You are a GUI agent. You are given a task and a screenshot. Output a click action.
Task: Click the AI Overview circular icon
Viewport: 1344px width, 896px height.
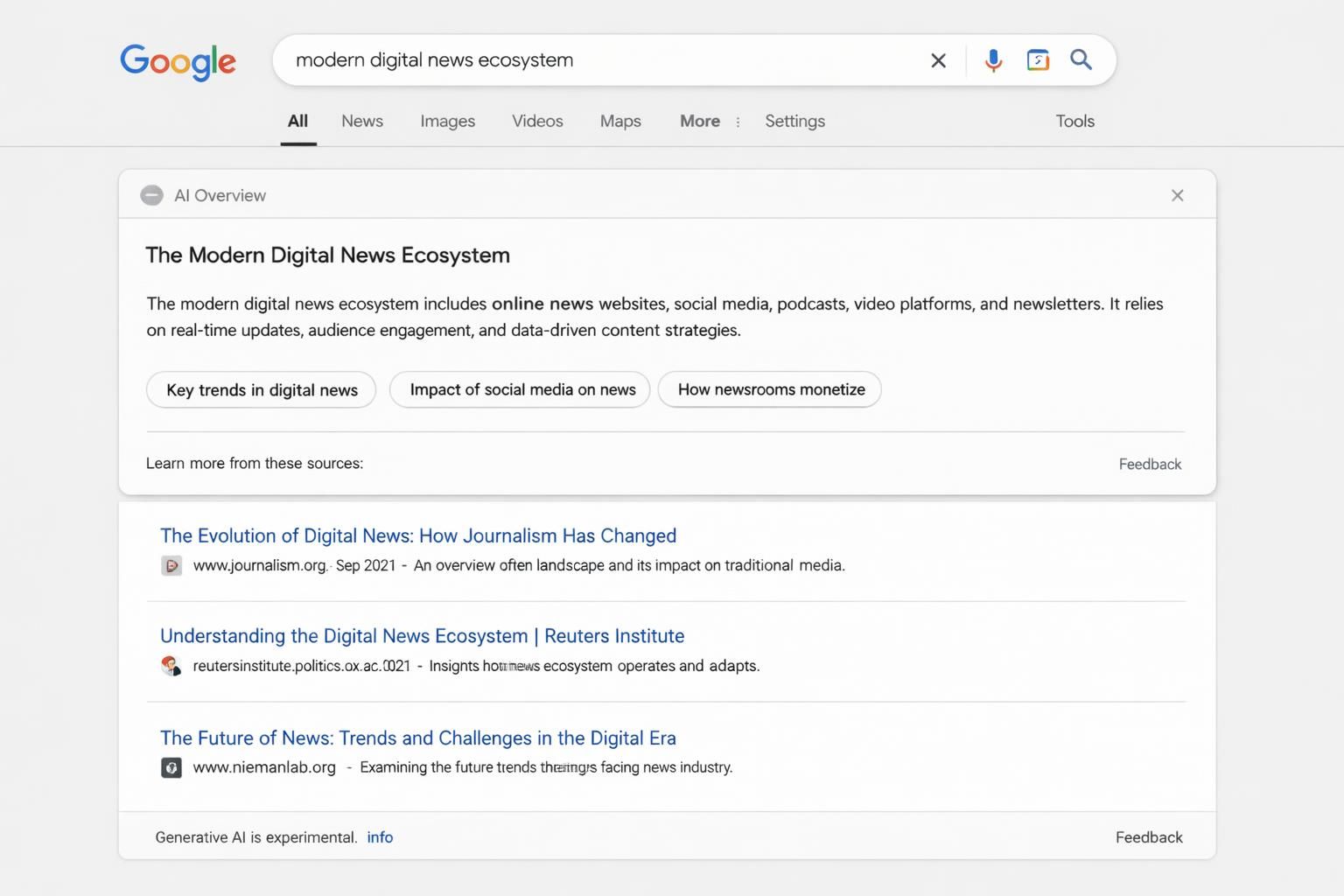(152, 195)
